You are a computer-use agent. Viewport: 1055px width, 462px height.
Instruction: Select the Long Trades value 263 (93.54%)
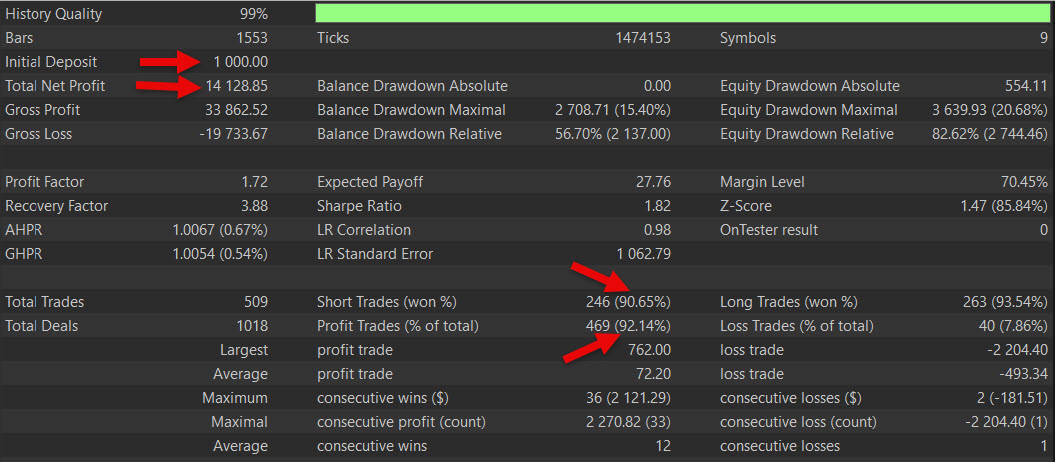coord(1005,303)
